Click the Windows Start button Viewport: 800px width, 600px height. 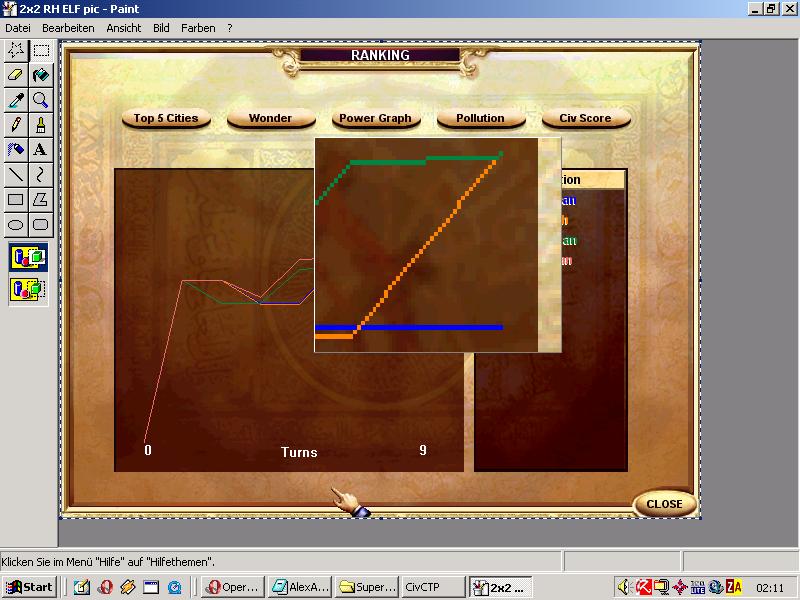(30, 587)
